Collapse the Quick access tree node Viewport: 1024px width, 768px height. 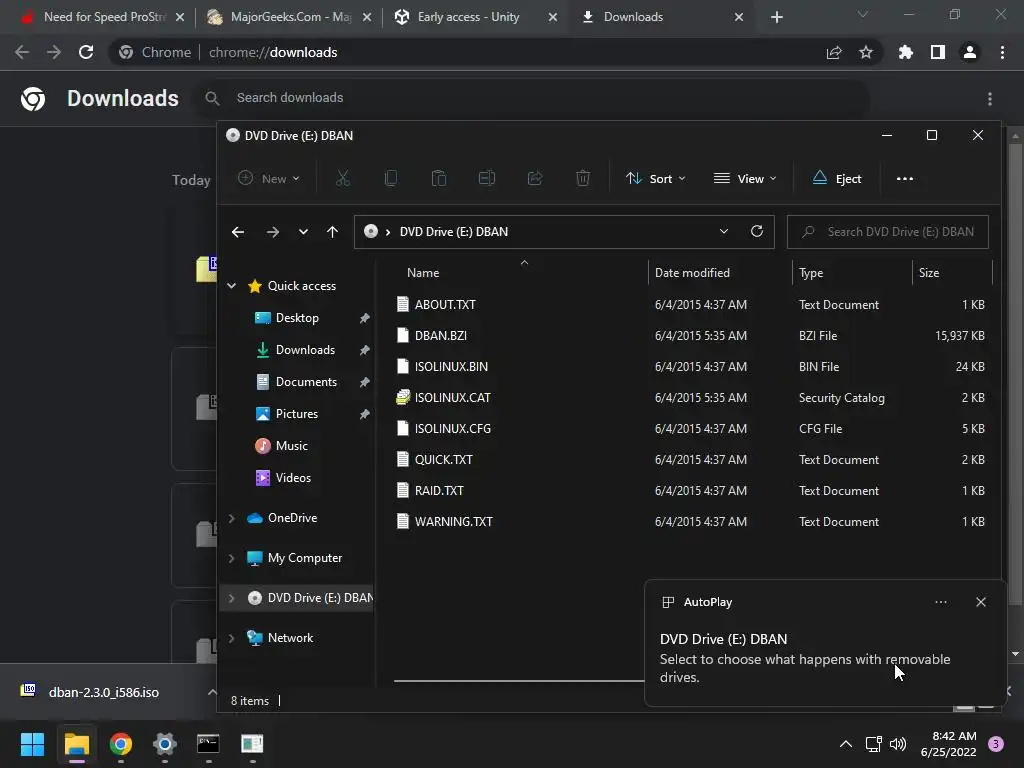click(232, 286)
